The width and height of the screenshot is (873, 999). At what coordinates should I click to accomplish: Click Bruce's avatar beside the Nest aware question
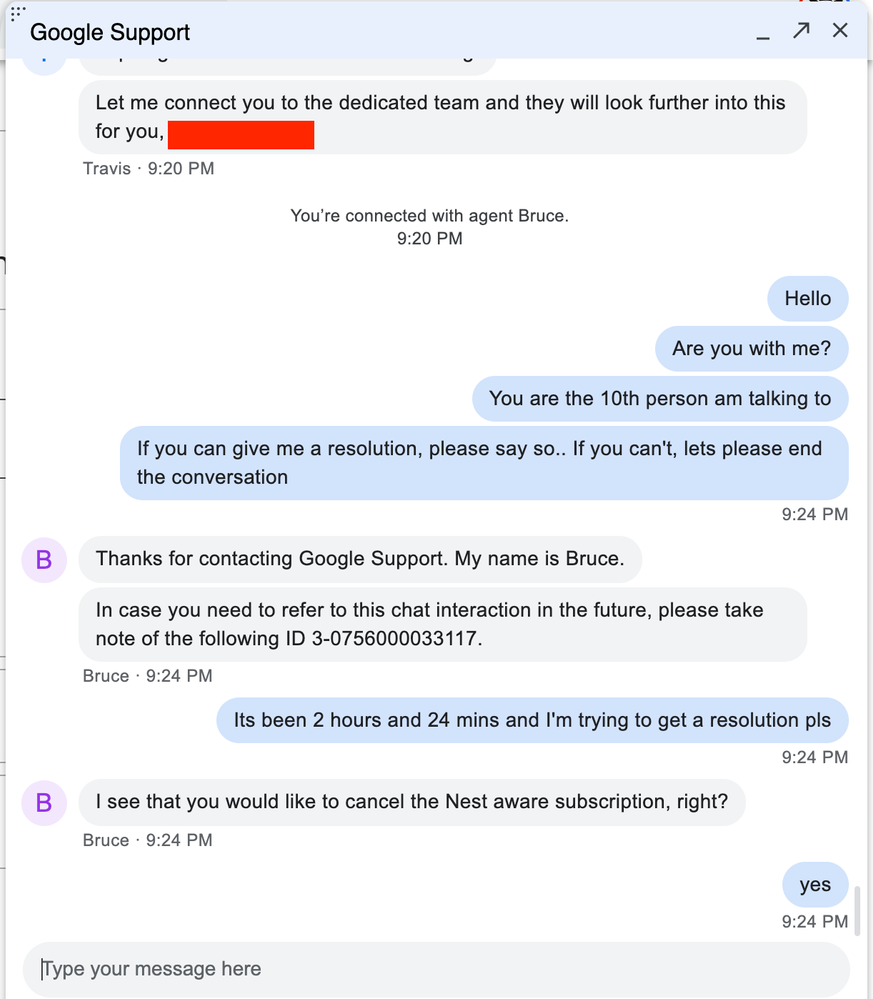44,802
